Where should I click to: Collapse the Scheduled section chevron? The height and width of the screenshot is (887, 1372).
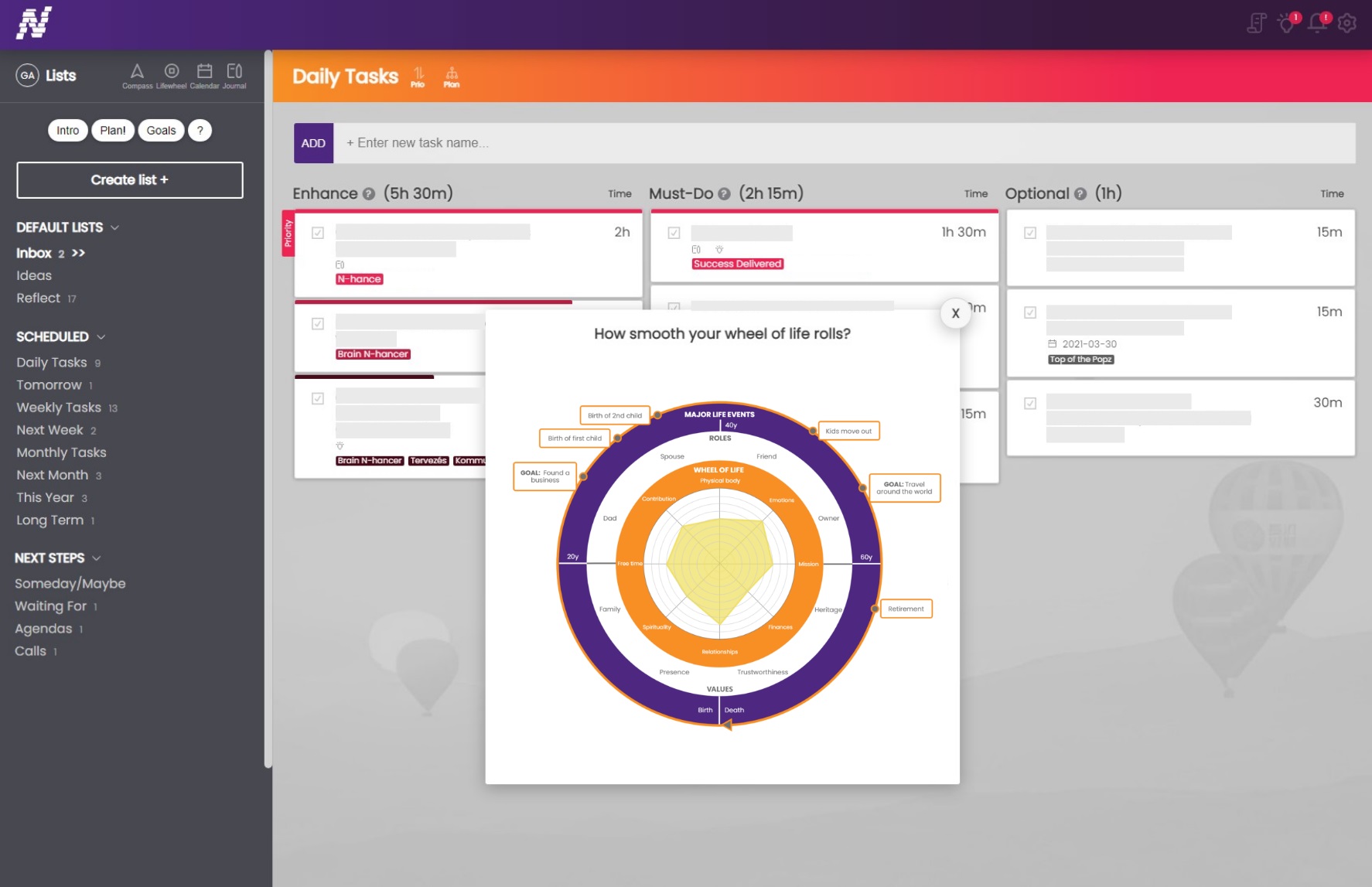(x=101, y=337)
